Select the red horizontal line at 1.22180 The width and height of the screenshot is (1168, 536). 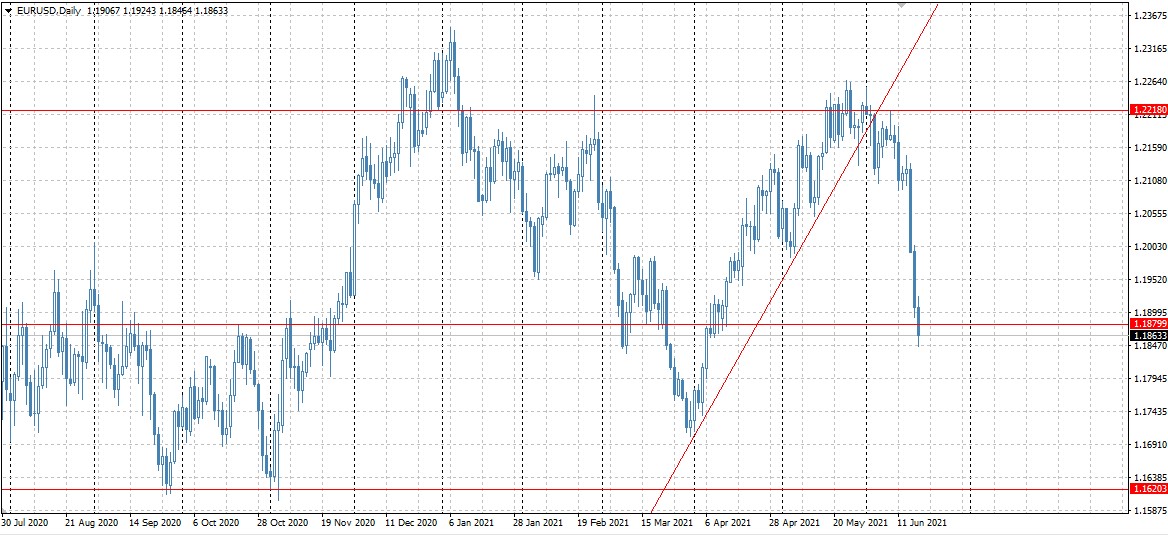pyautogui.click(x=565, y=111)
